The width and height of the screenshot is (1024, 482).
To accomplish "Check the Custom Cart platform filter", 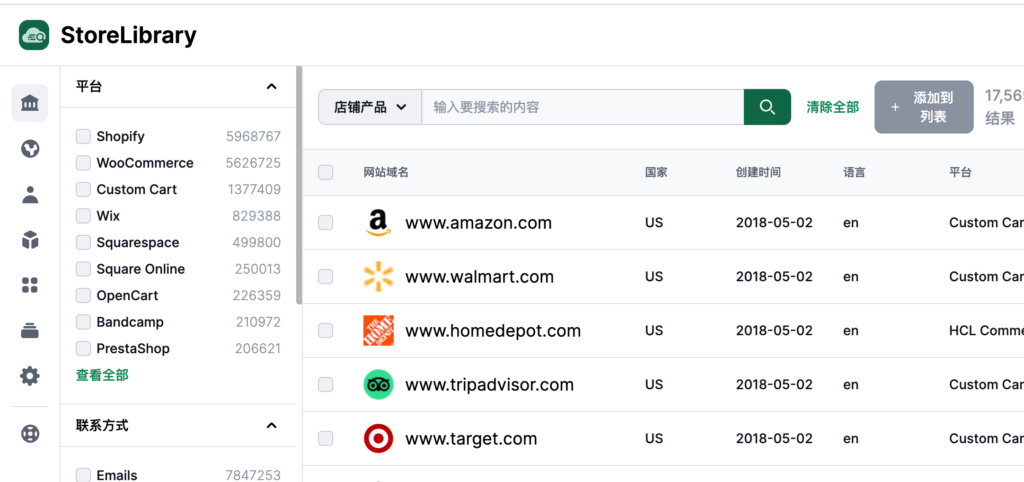I will tap(83, 189).
